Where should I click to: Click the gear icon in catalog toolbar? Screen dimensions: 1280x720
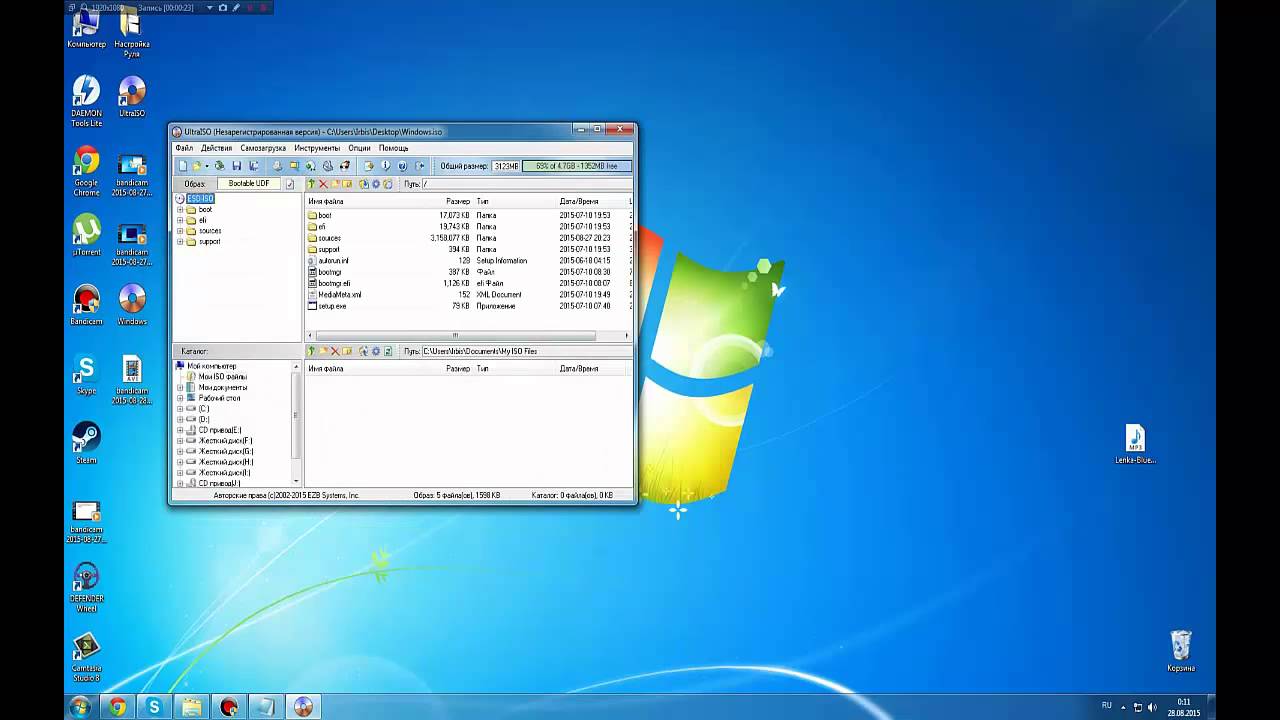(x=376, y=351)
